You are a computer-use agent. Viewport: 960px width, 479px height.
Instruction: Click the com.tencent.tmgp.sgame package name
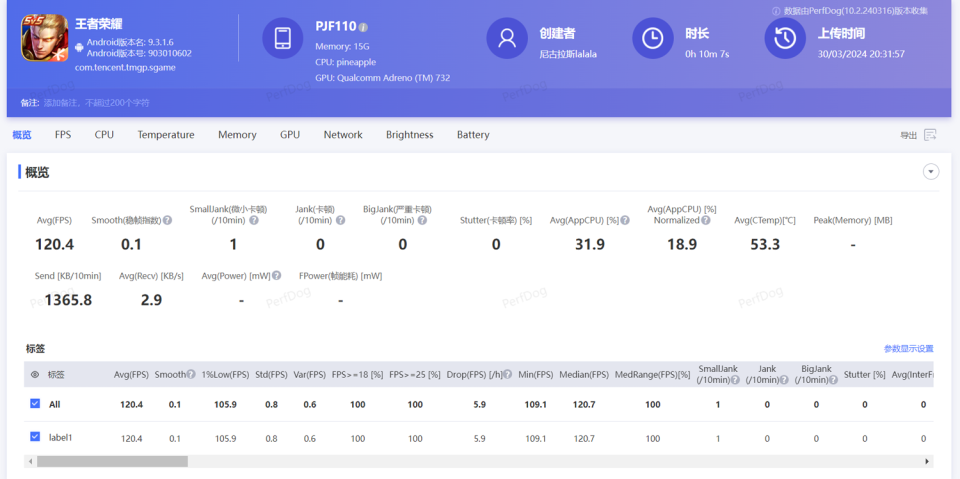[x=125, y=67]
